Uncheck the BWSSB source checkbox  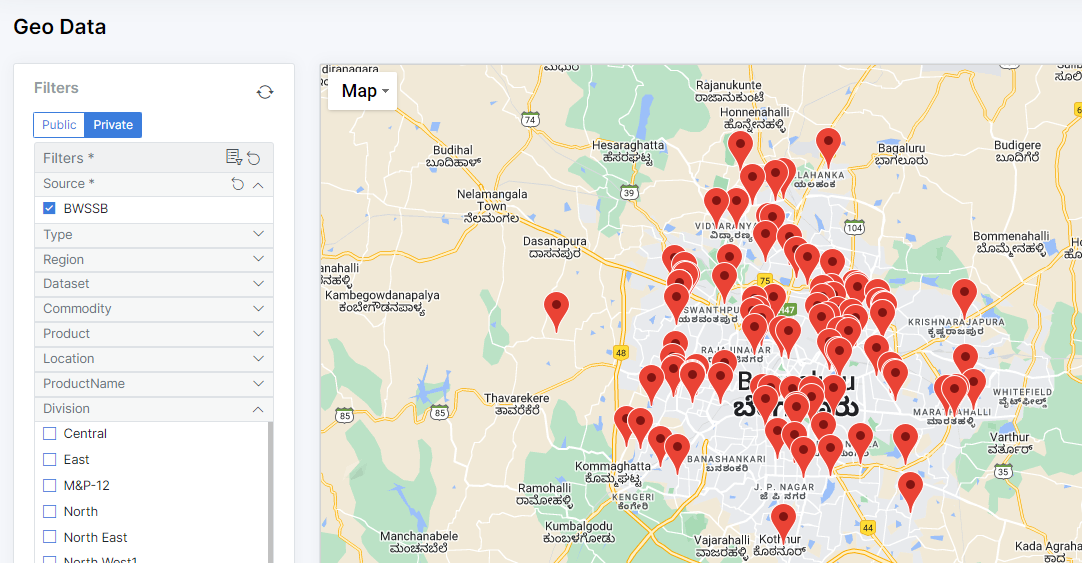tap(49, 209)
